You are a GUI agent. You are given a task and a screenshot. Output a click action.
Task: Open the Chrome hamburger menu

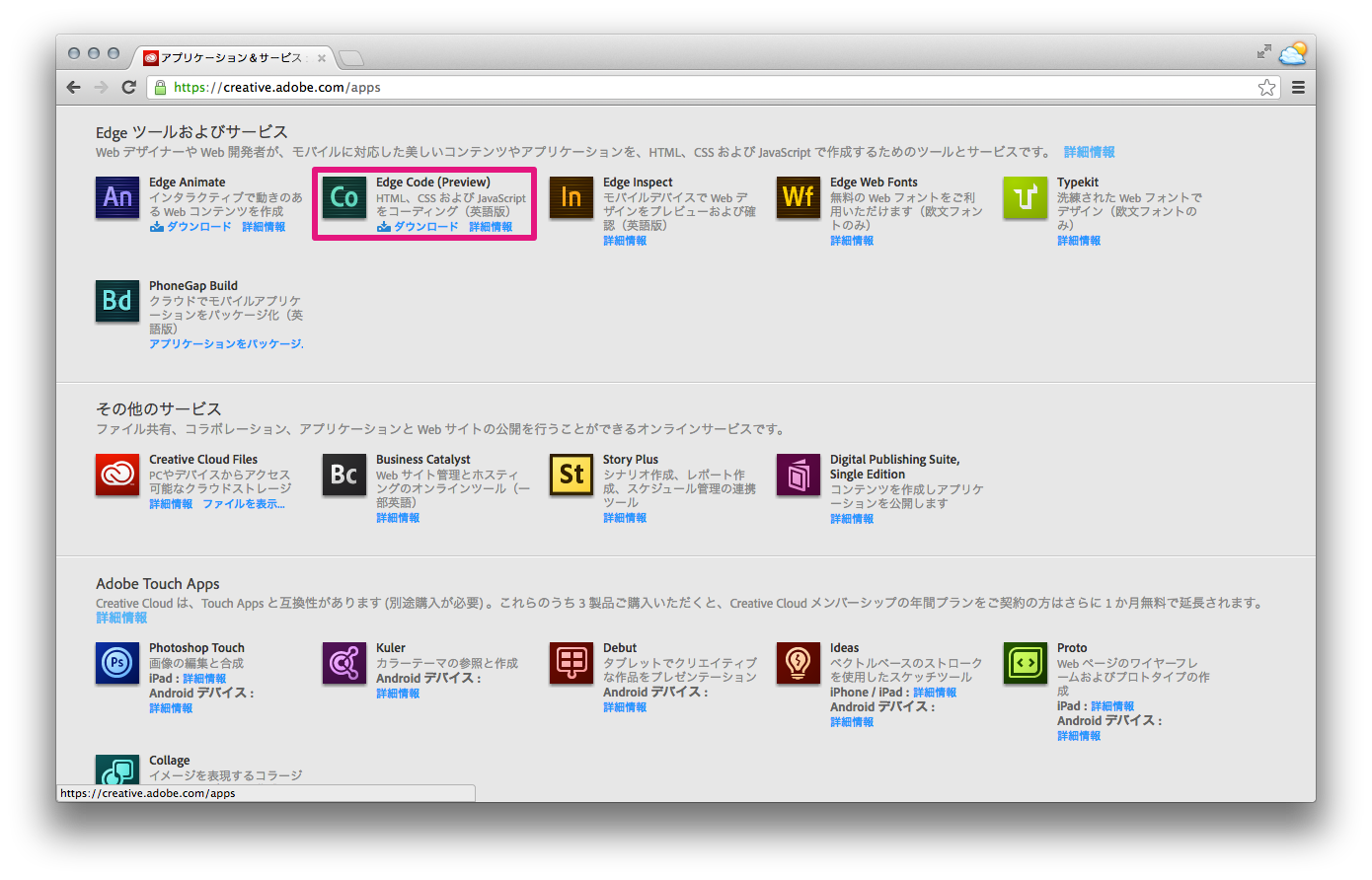click(1298, 87)
